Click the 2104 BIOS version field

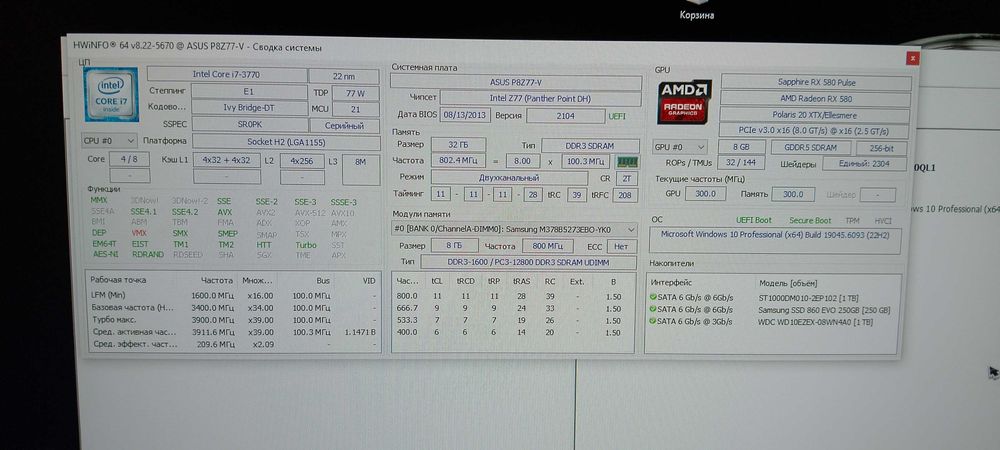tap(565, 116)
